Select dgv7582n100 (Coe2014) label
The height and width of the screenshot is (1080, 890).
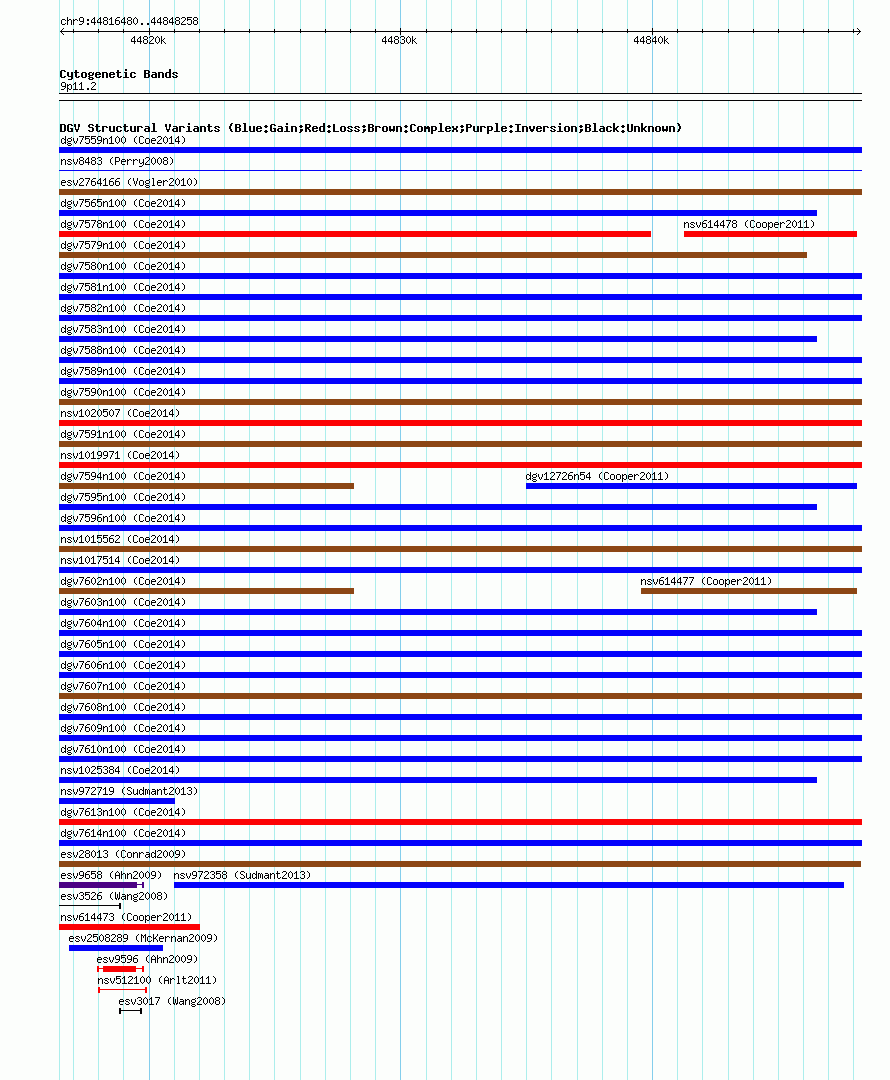click(123, 309)
